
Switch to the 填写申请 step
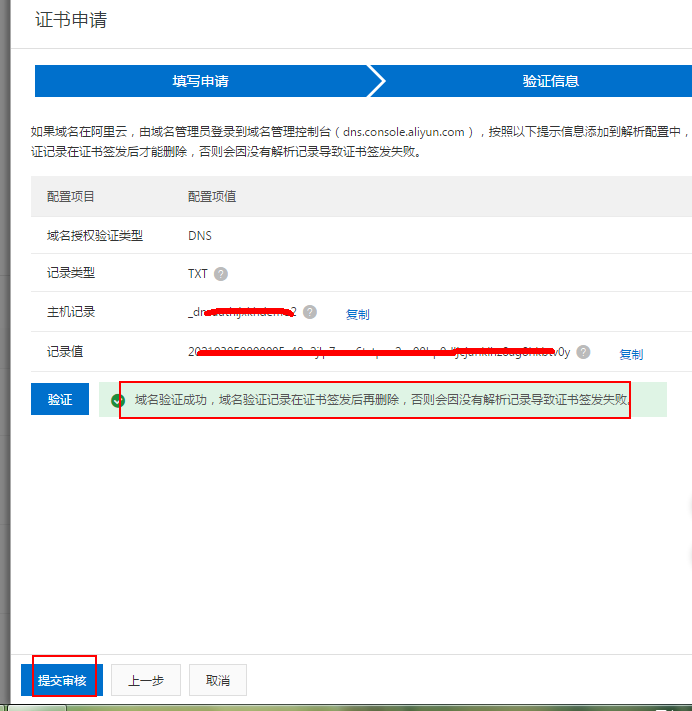pos(200,81)
